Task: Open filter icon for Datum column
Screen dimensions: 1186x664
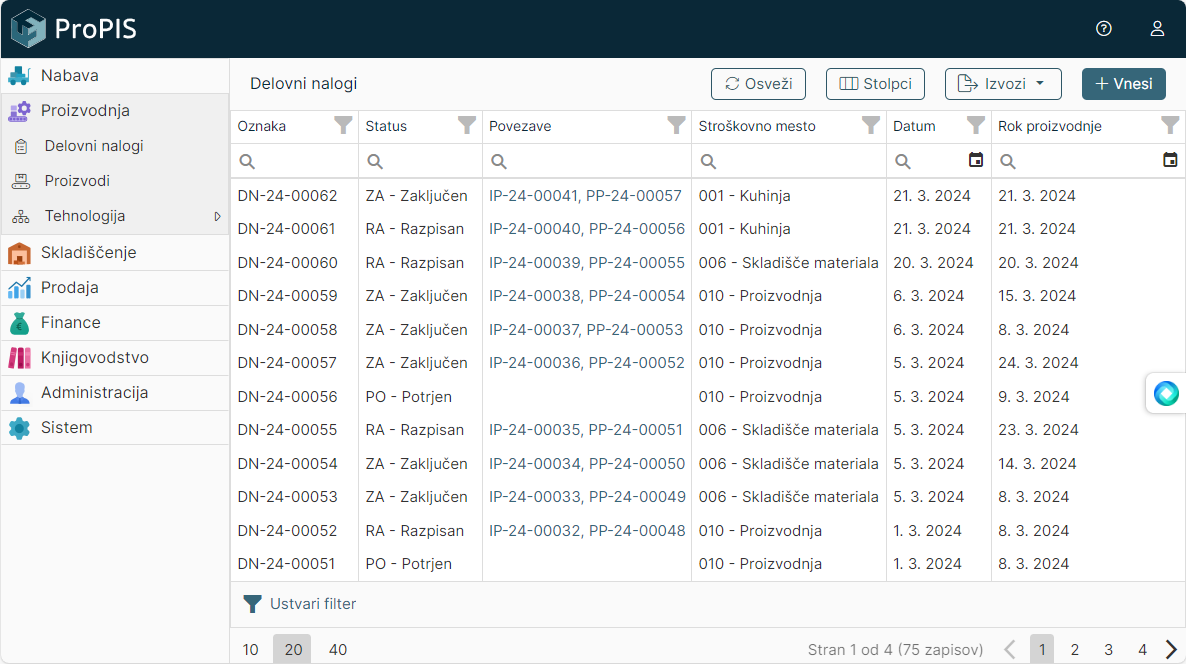Action: (x=976, y=126)
